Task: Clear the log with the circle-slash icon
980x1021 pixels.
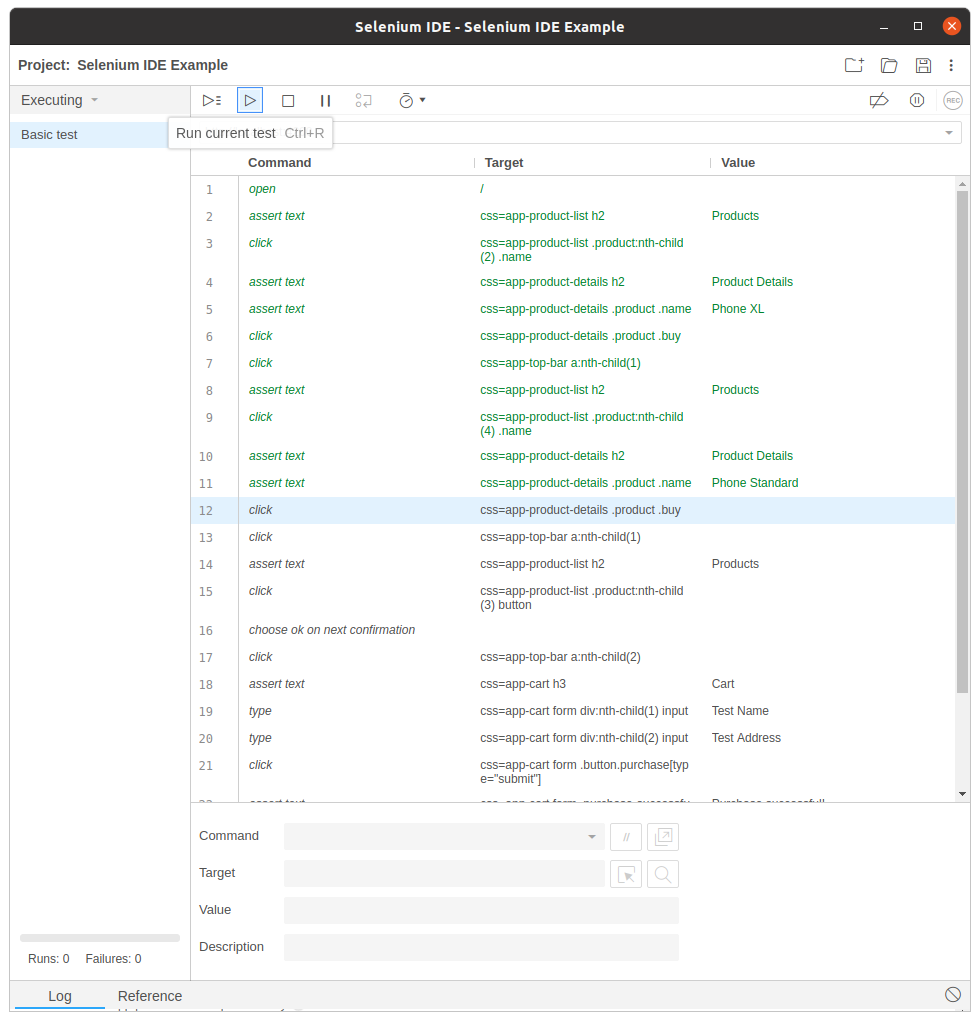Action: (953, 994)
